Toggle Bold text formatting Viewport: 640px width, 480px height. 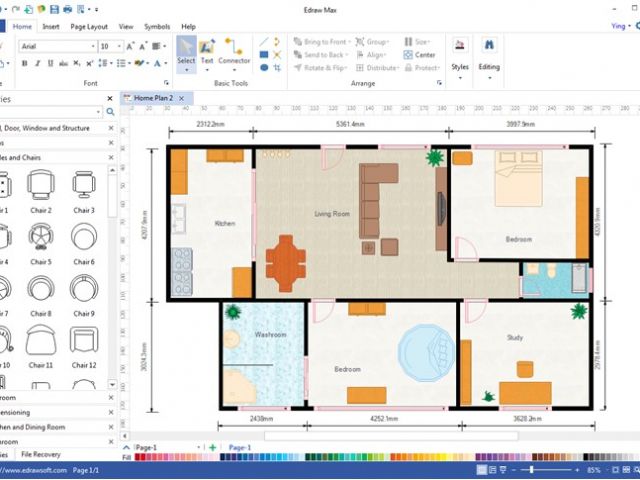[x=23, y=63]
